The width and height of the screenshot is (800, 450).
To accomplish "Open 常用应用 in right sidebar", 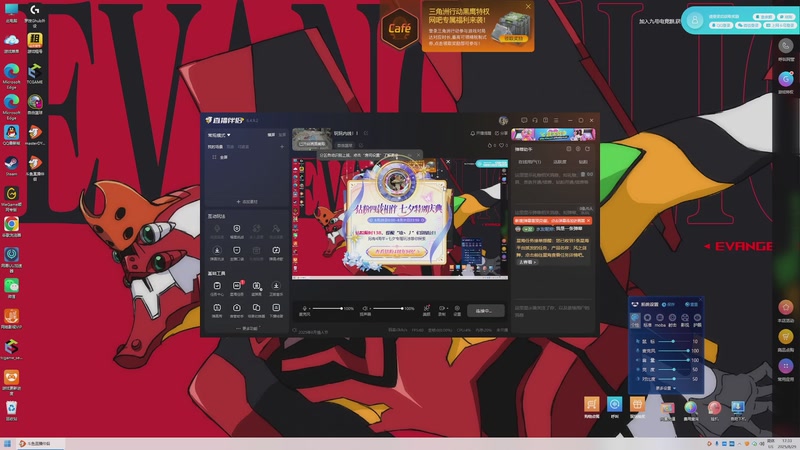I will tap(786, 369).
